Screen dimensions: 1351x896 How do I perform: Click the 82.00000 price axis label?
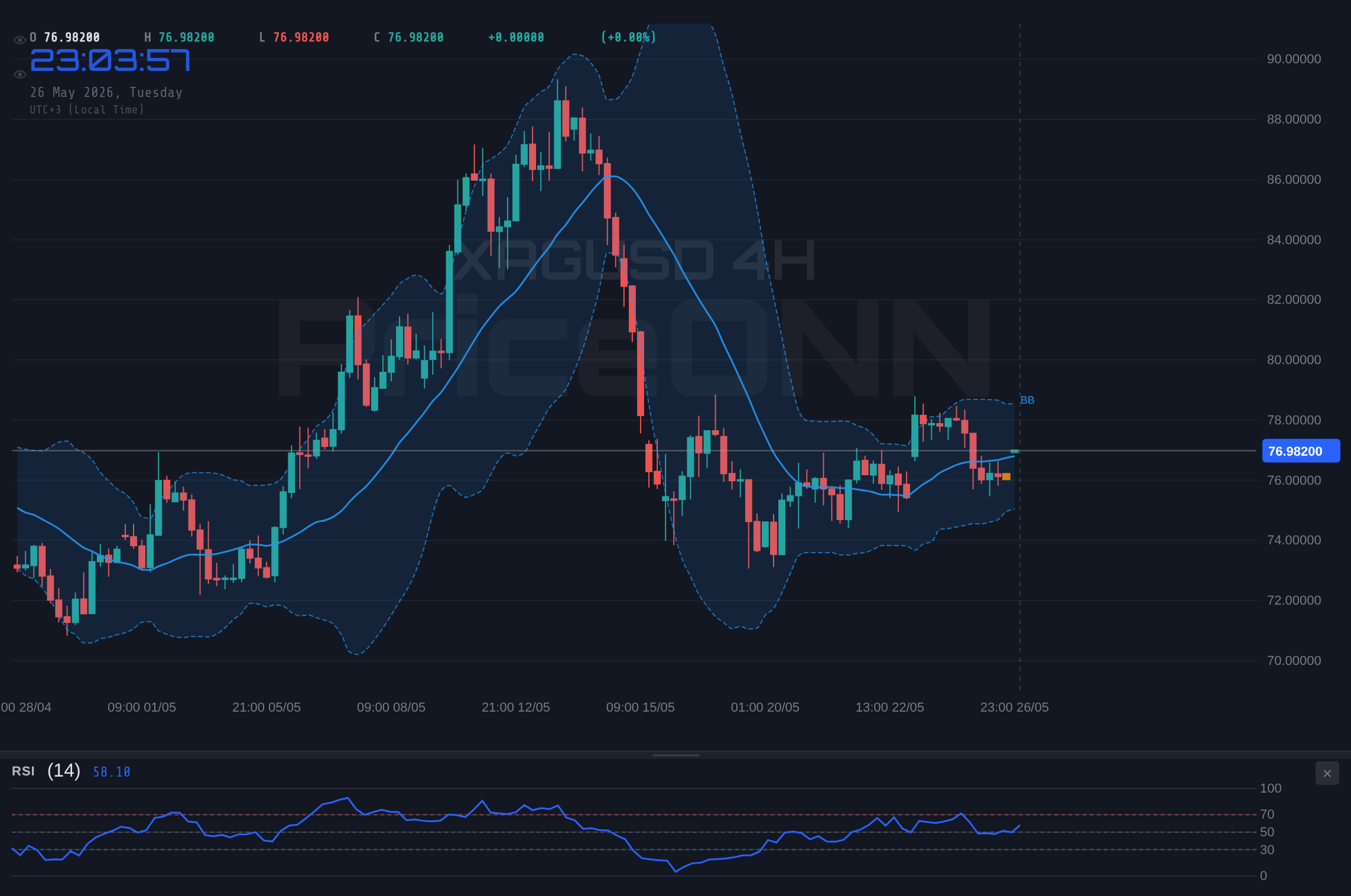click(1294, 300)
